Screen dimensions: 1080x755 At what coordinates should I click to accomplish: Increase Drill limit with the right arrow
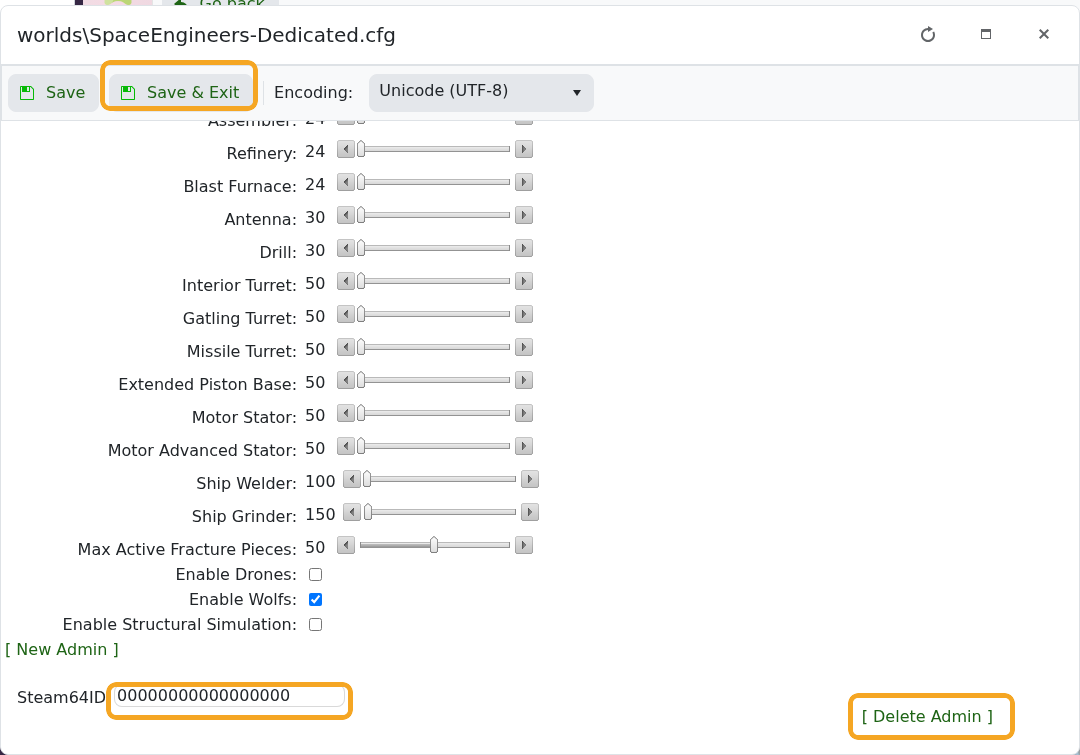point(524,248)
